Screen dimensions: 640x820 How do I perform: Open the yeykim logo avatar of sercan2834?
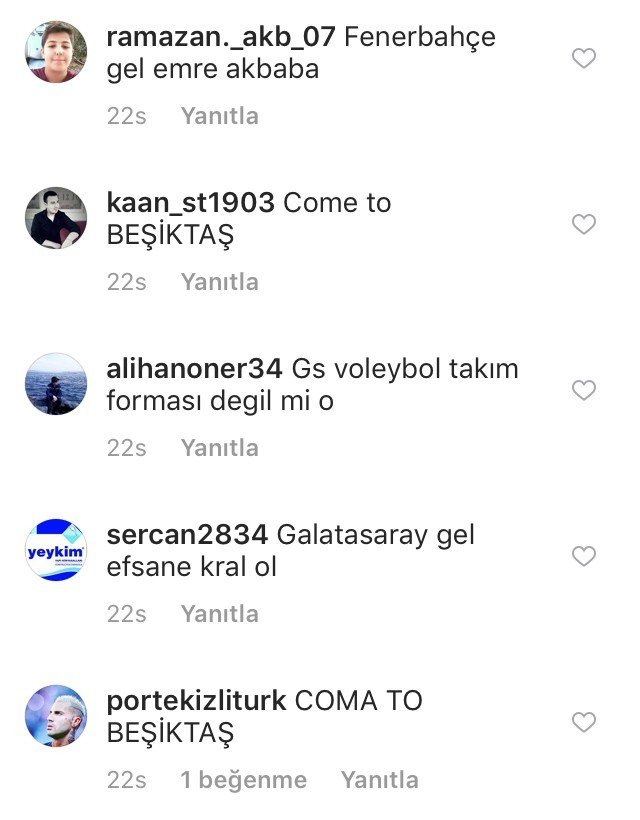[56, 550]
